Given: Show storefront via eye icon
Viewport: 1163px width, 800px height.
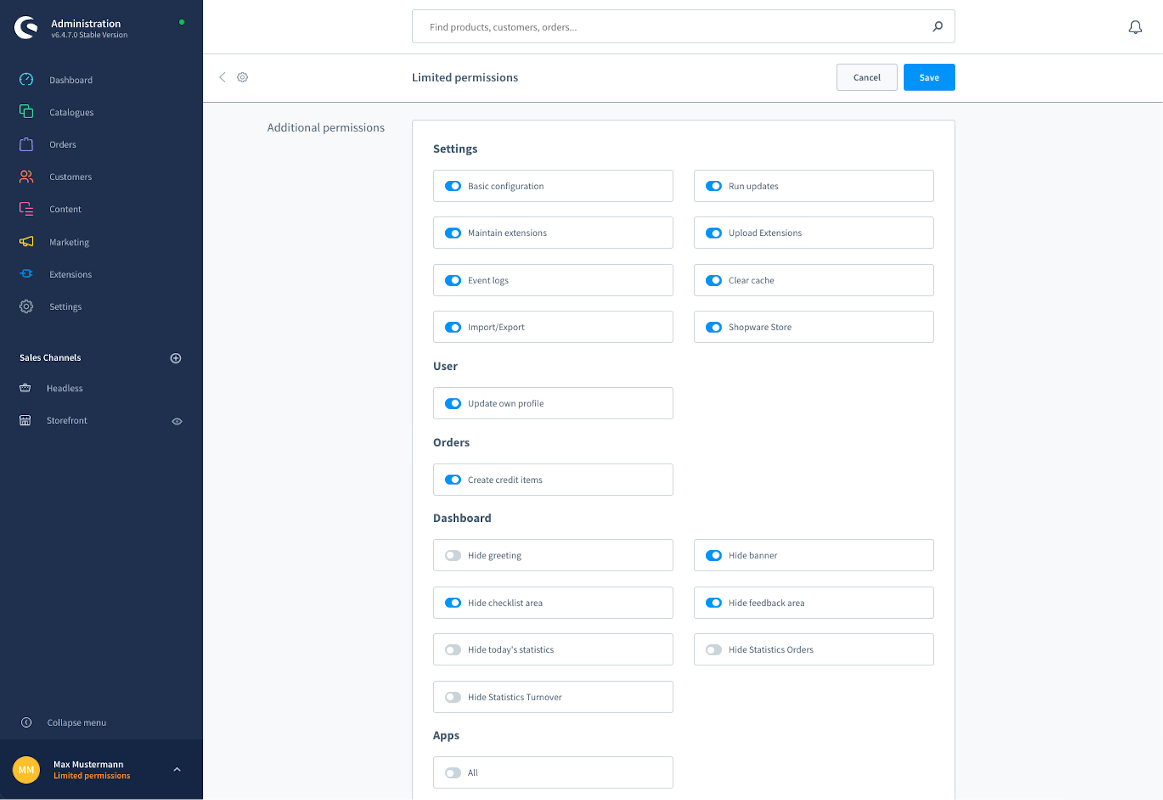Looking at the screenshot, I should [177, 421].
